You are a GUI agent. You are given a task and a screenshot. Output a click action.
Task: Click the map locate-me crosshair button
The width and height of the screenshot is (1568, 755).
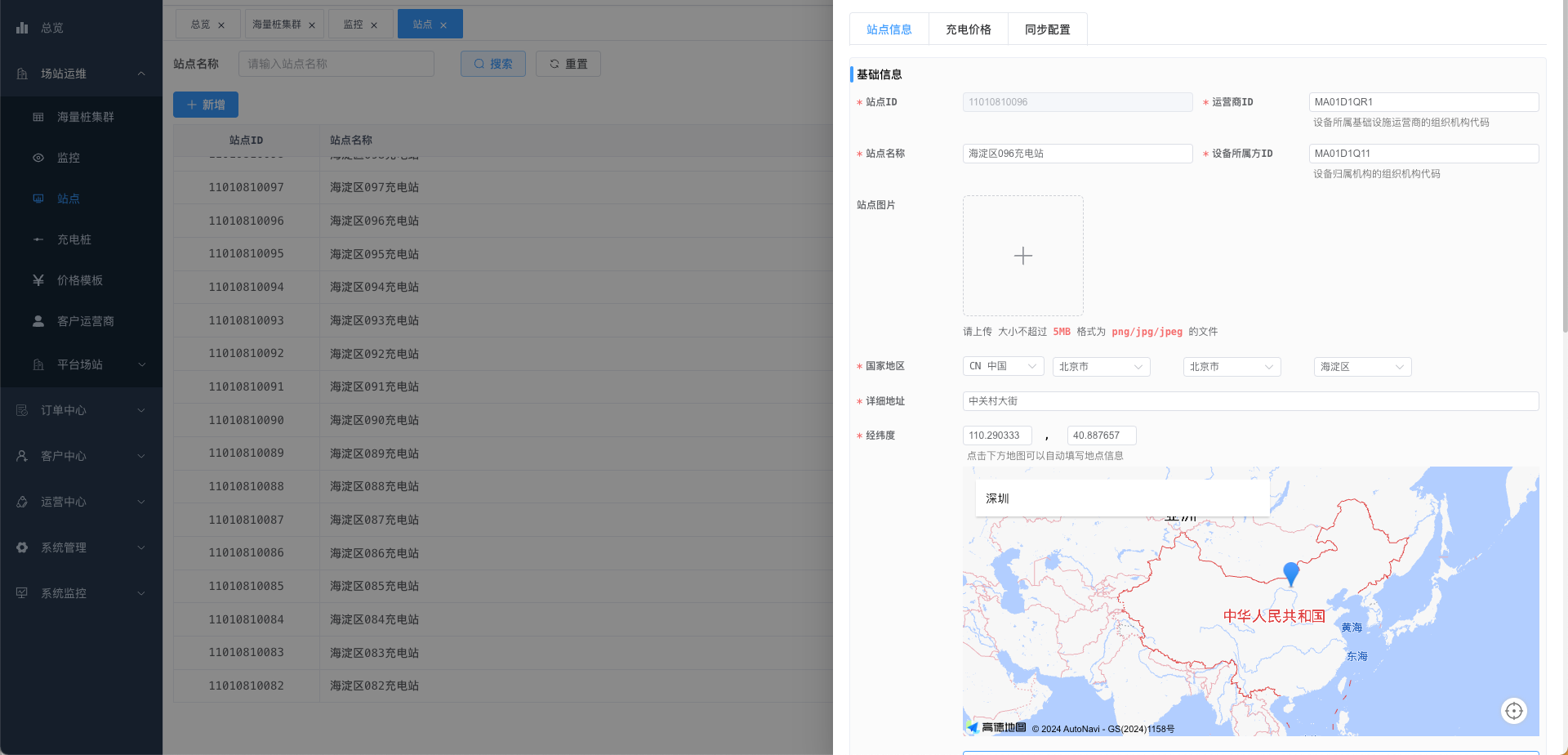(1514, 711)
